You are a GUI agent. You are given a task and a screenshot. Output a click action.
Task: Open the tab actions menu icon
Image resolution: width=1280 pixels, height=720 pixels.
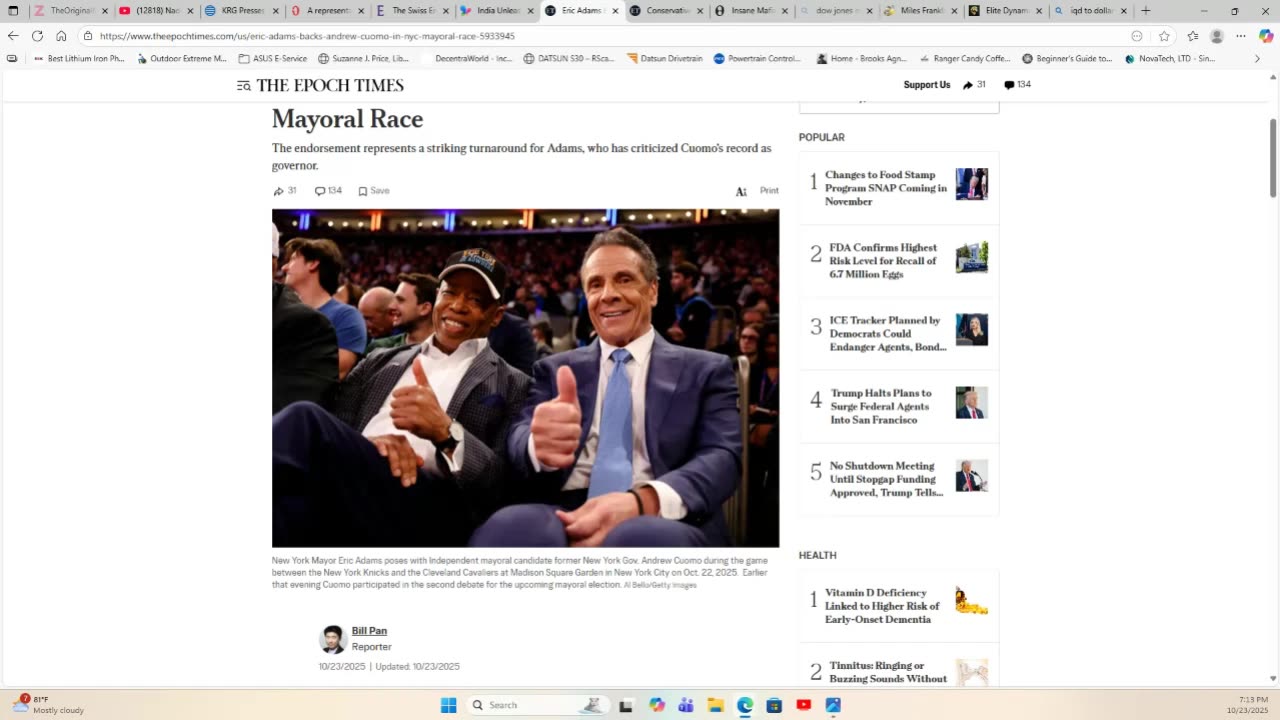point(13,11)
